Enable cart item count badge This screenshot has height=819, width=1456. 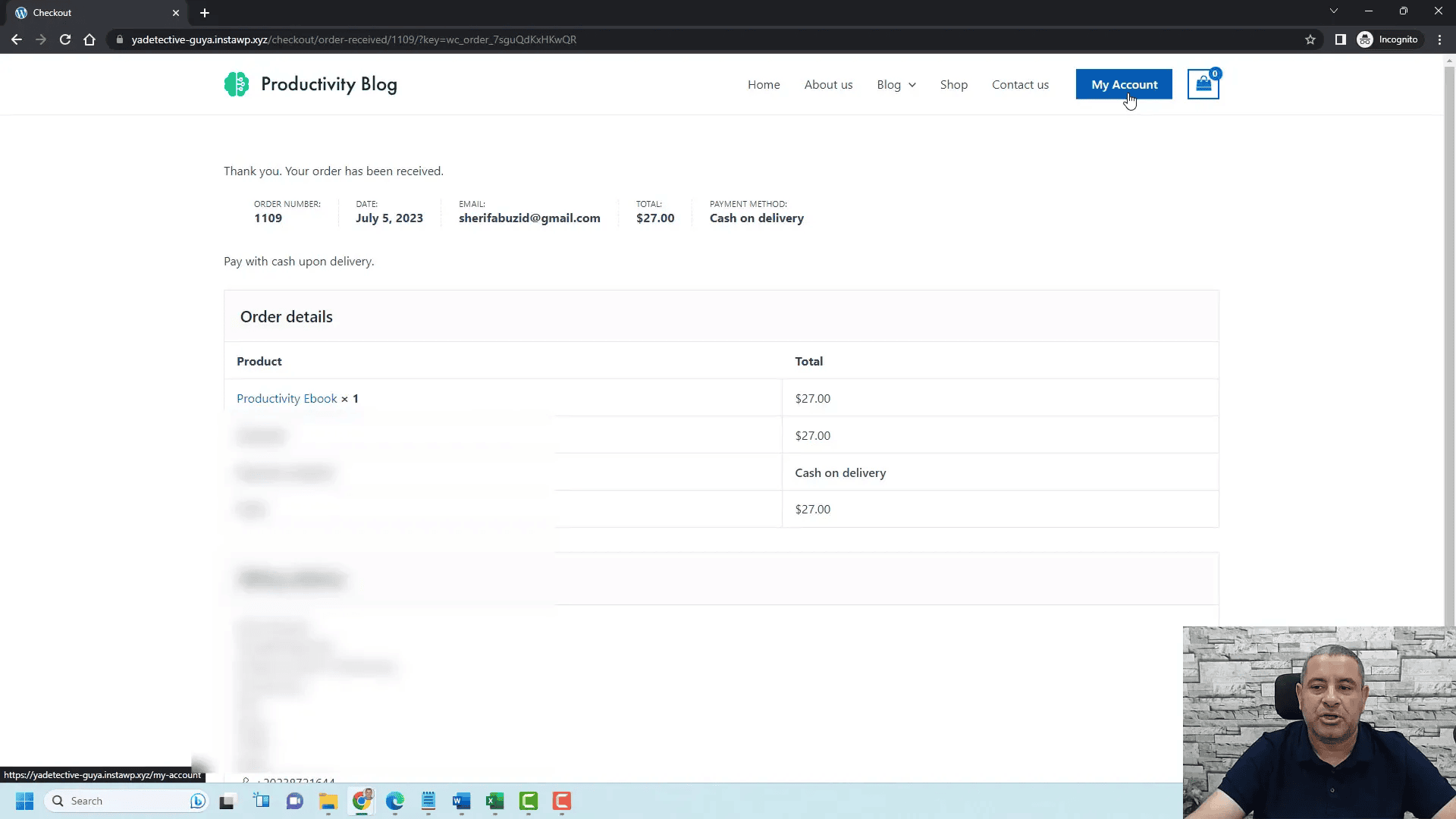[x=1214, y=74]
